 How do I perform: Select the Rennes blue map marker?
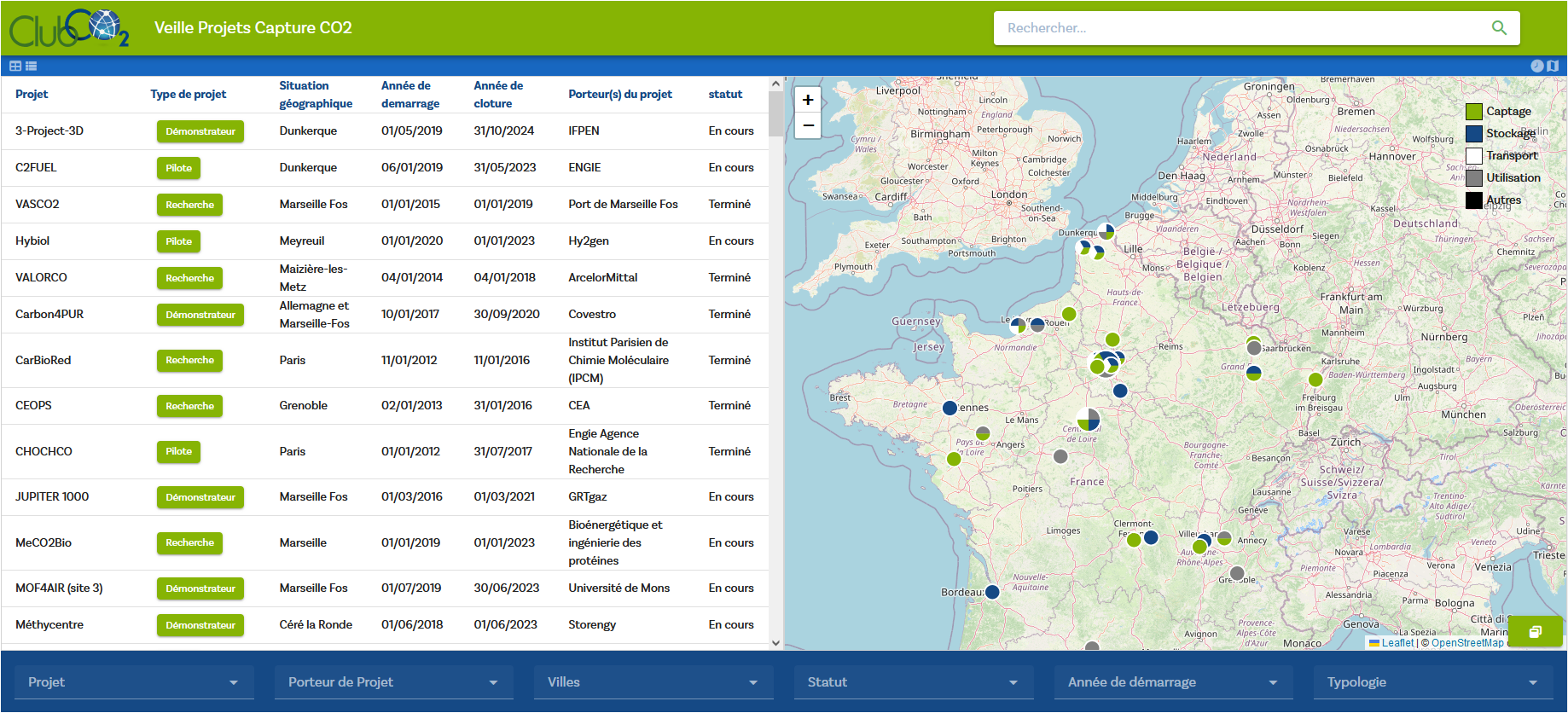950,409
